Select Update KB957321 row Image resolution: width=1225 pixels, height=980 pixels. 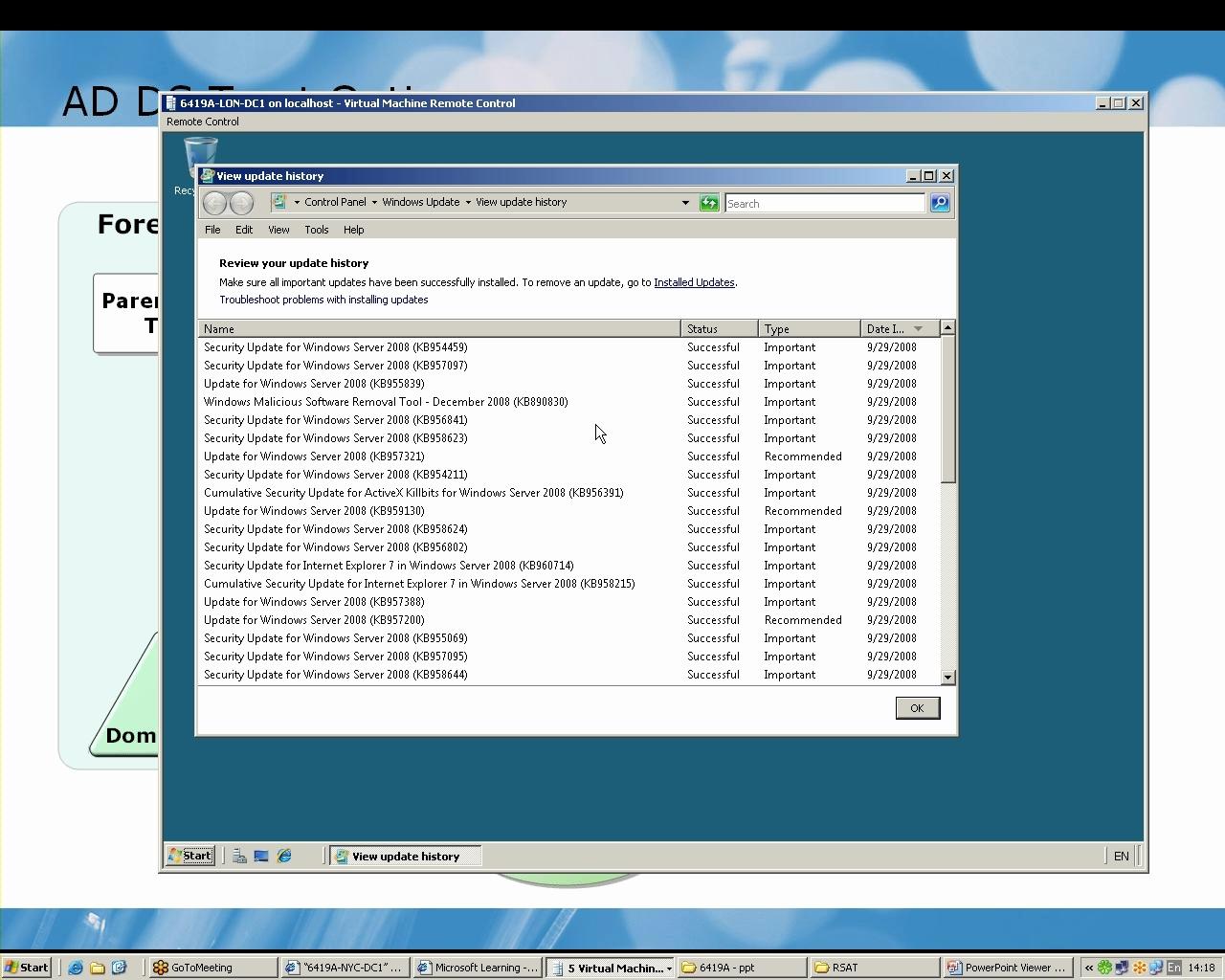tap(569, 457)
